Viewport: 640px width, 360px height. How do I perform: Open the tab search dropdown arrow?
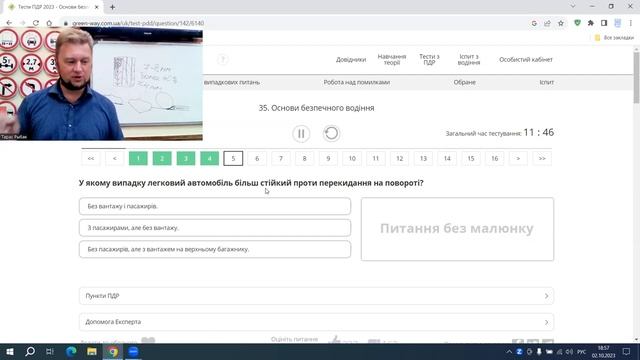(573, 7)
